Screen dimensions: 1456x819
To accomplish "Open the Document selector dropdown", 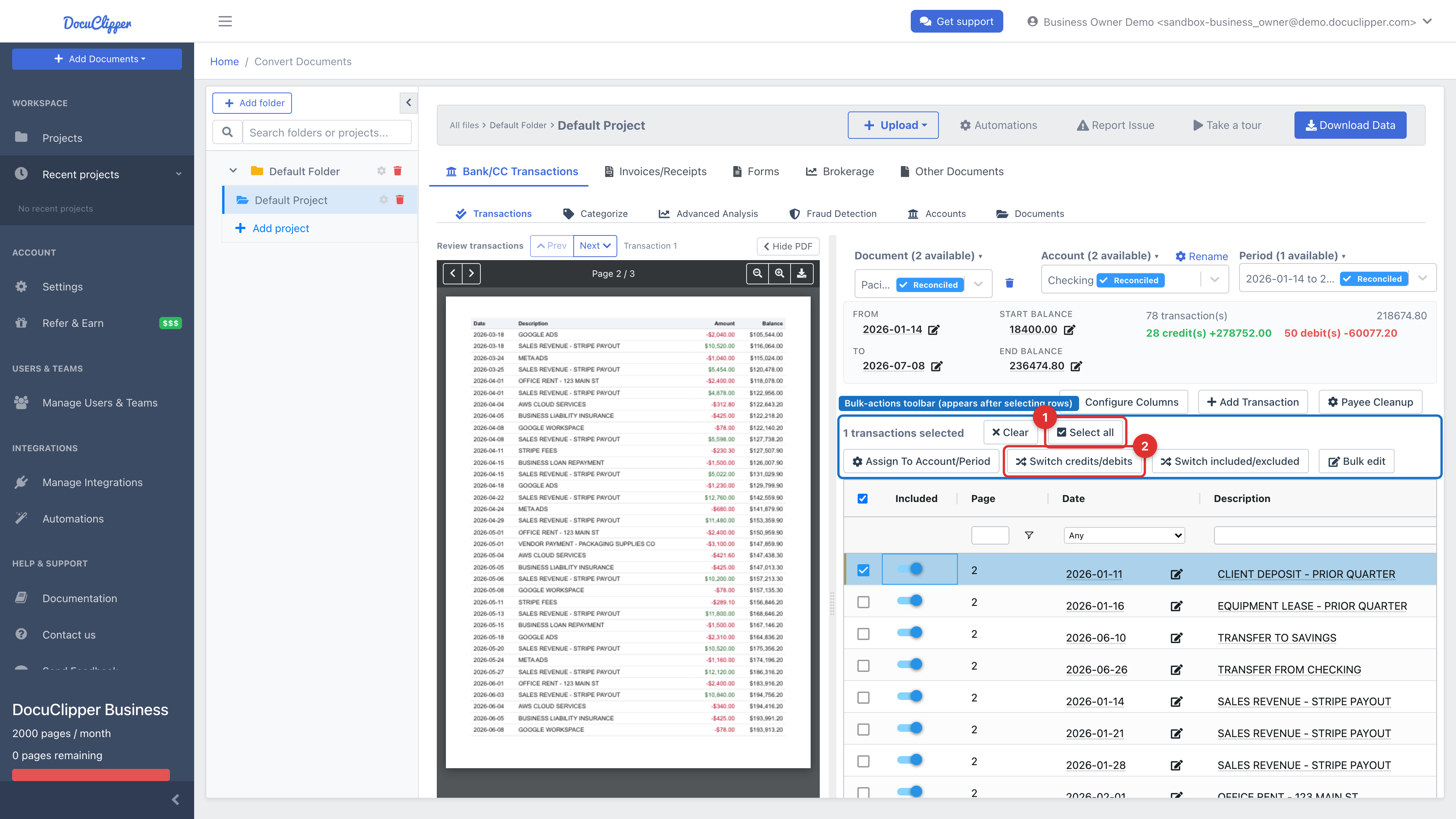I will click(924, 284).
